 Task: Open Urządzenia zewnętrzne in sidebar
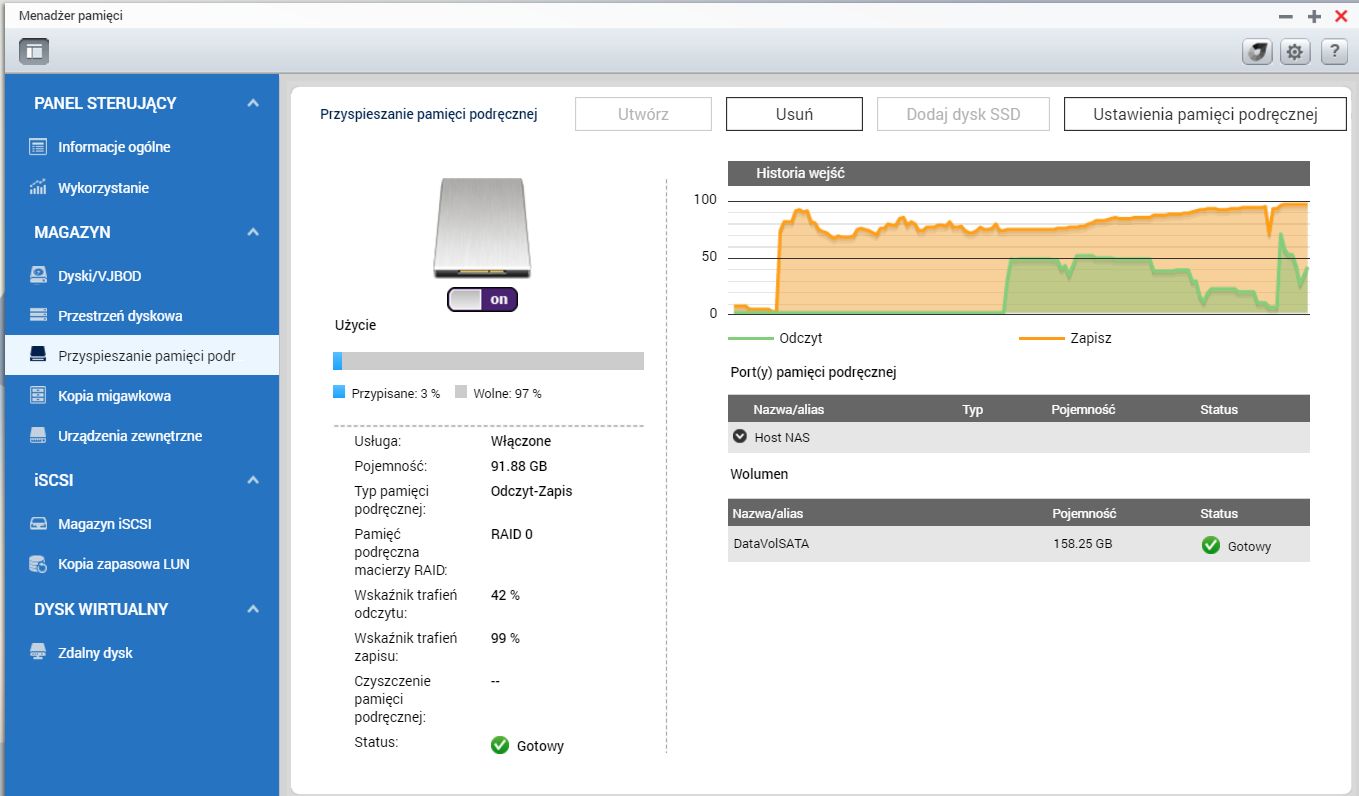130,436
